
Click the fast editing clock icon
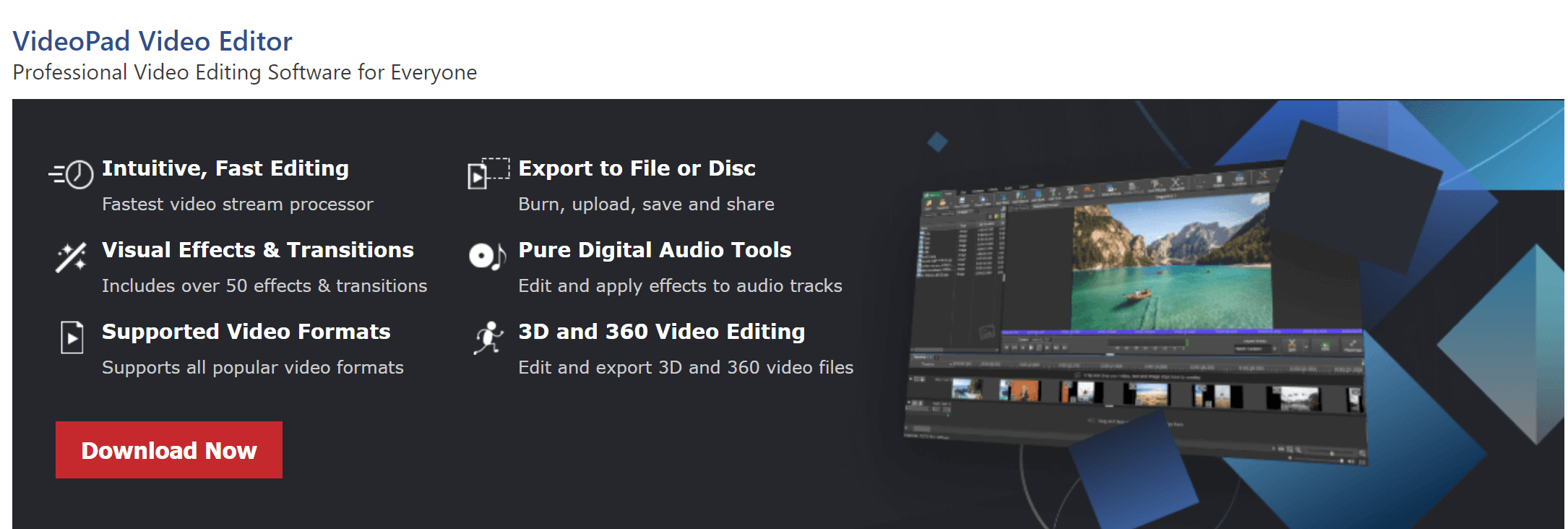[x=71, y=174]
